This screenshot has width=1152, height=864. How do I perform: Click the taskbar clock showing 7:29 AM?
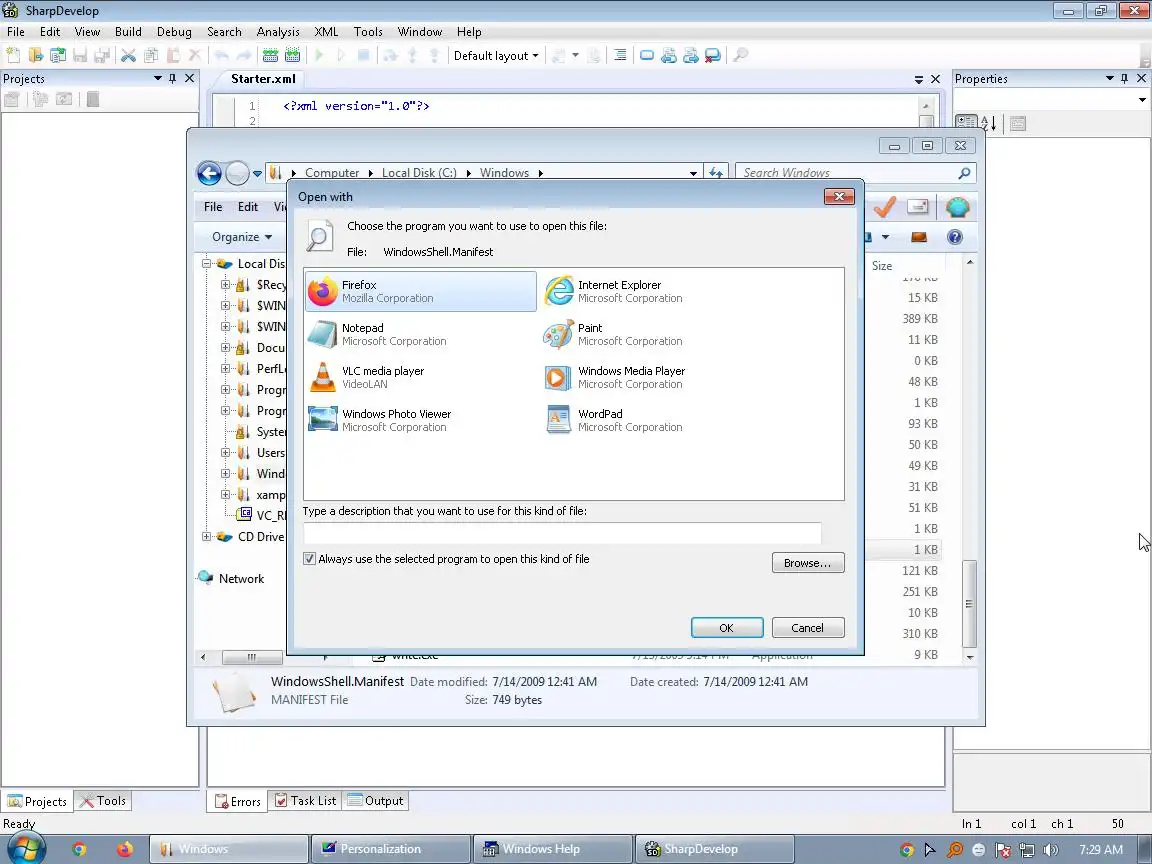coord(1101,849)
